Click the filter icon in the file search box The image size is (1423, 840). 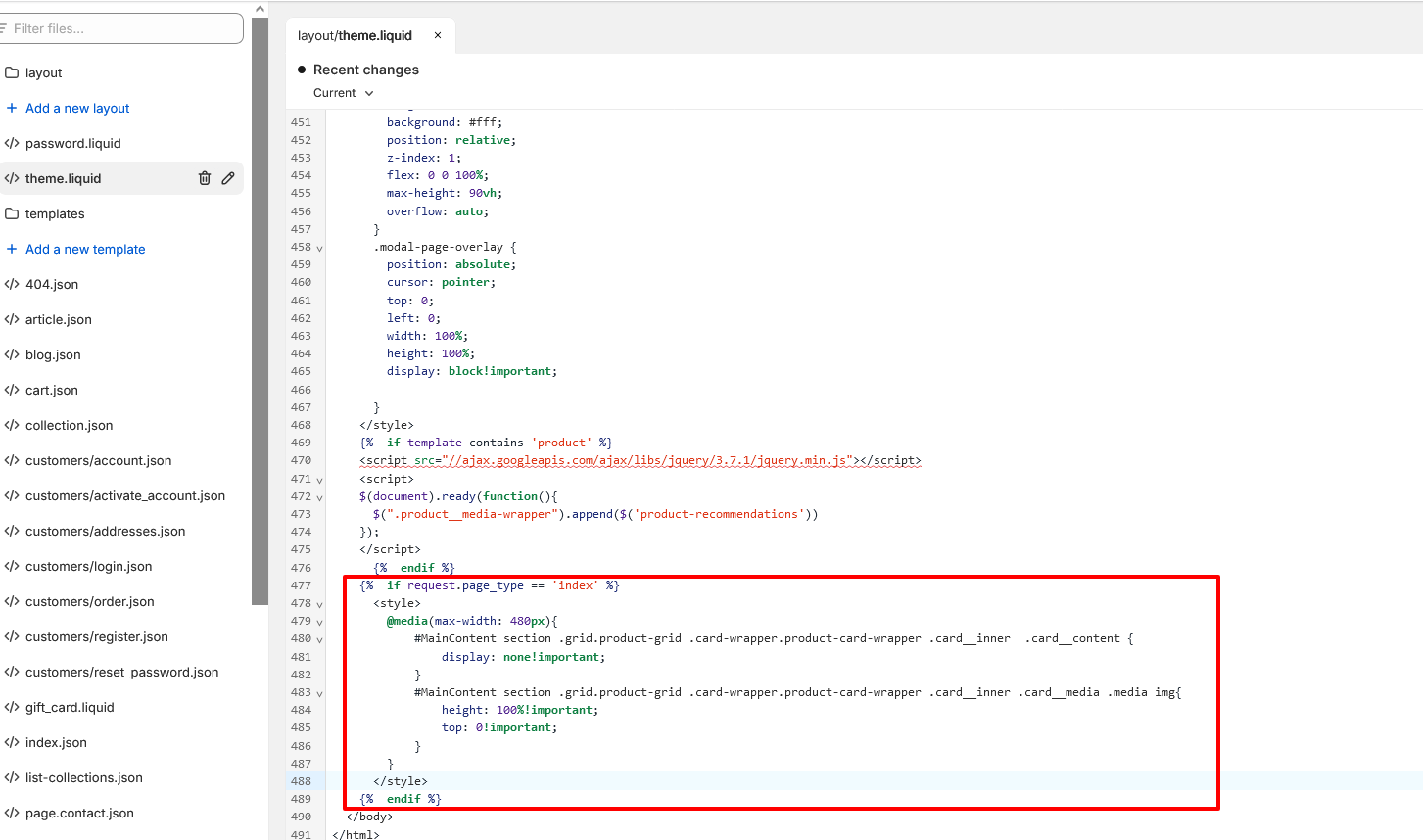tap(4, 28)
